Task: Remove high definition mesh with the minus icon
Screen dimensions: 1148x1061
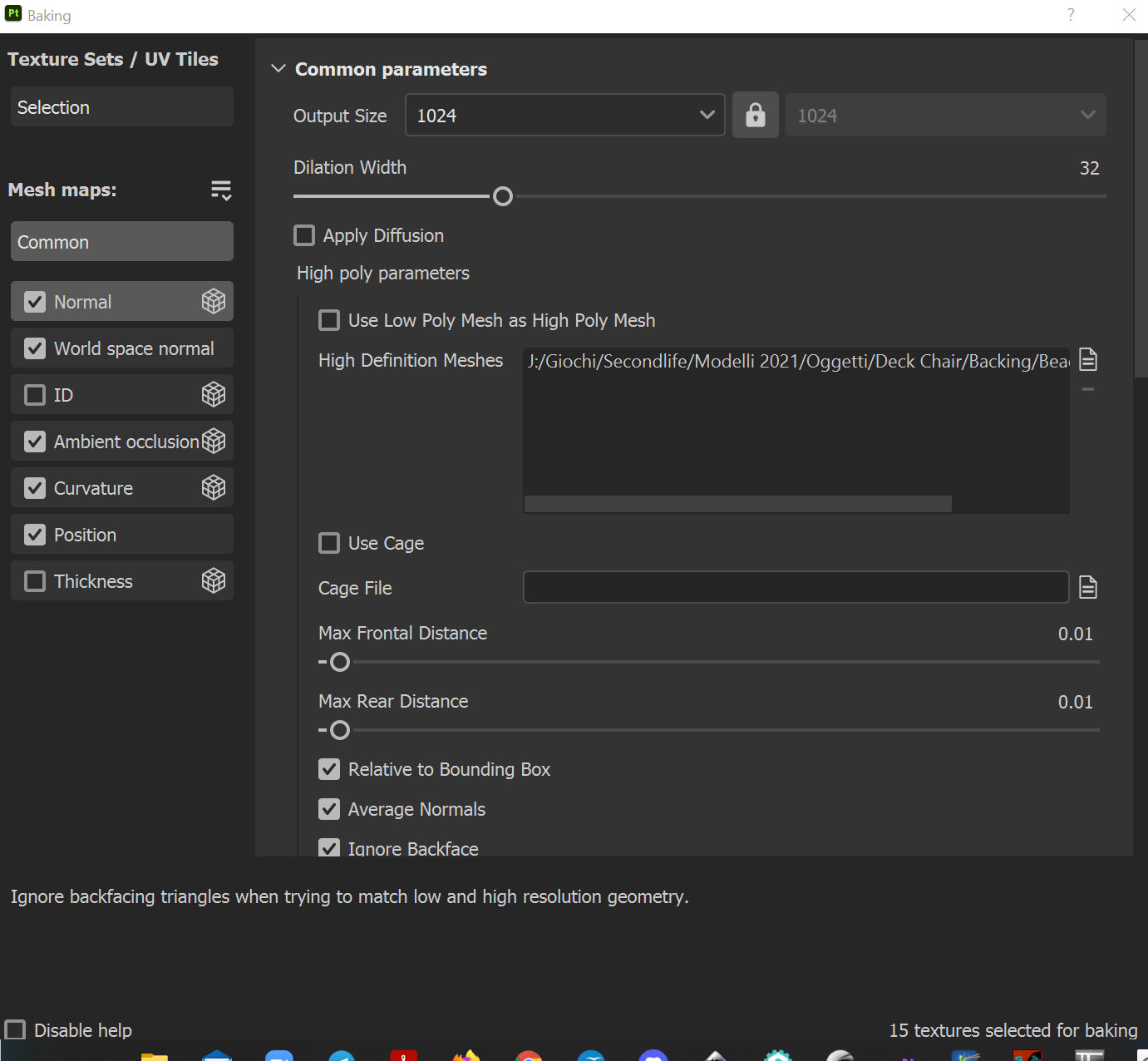Action: 1088,389
